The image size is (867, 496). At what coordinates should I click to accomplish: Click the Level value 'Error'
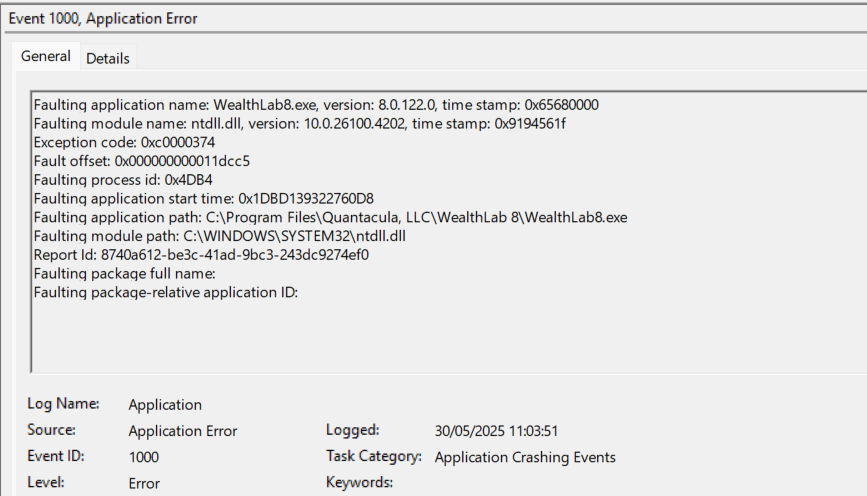tap(144, 483)
